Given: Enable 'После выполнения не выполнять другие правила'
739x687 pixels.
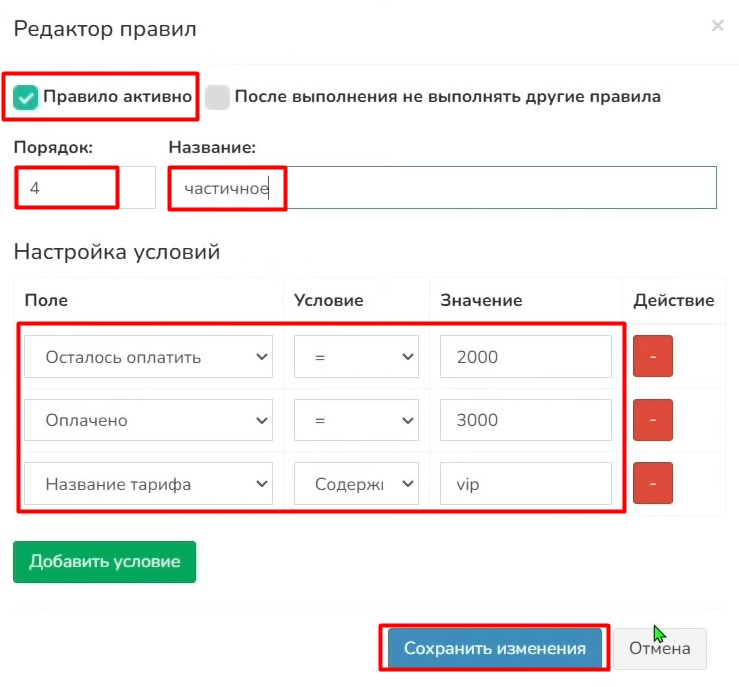Looking at the screenshot, I should click(218, 97).
